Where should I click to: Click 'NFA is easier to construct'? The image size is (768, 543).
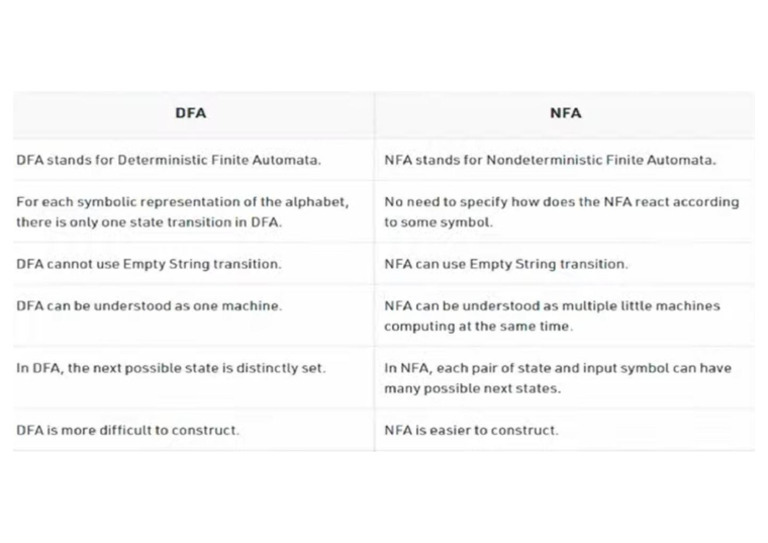471,430
